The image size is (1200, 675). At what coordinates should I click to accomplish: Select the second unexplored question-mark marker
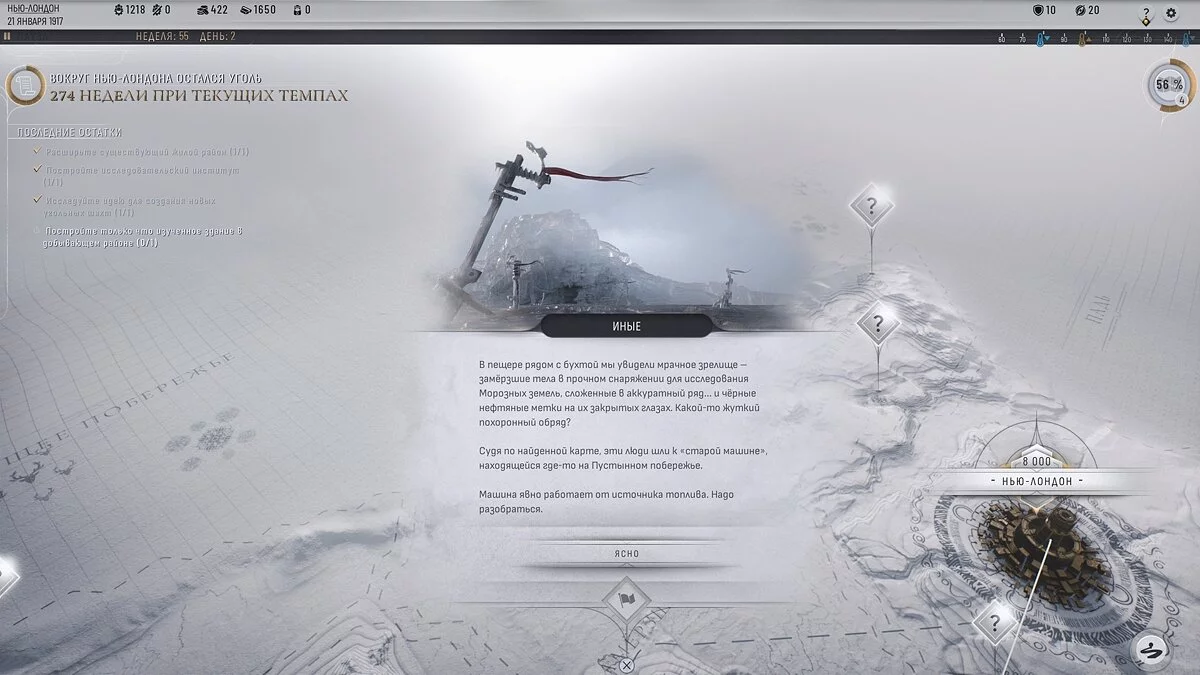(878, 324)
